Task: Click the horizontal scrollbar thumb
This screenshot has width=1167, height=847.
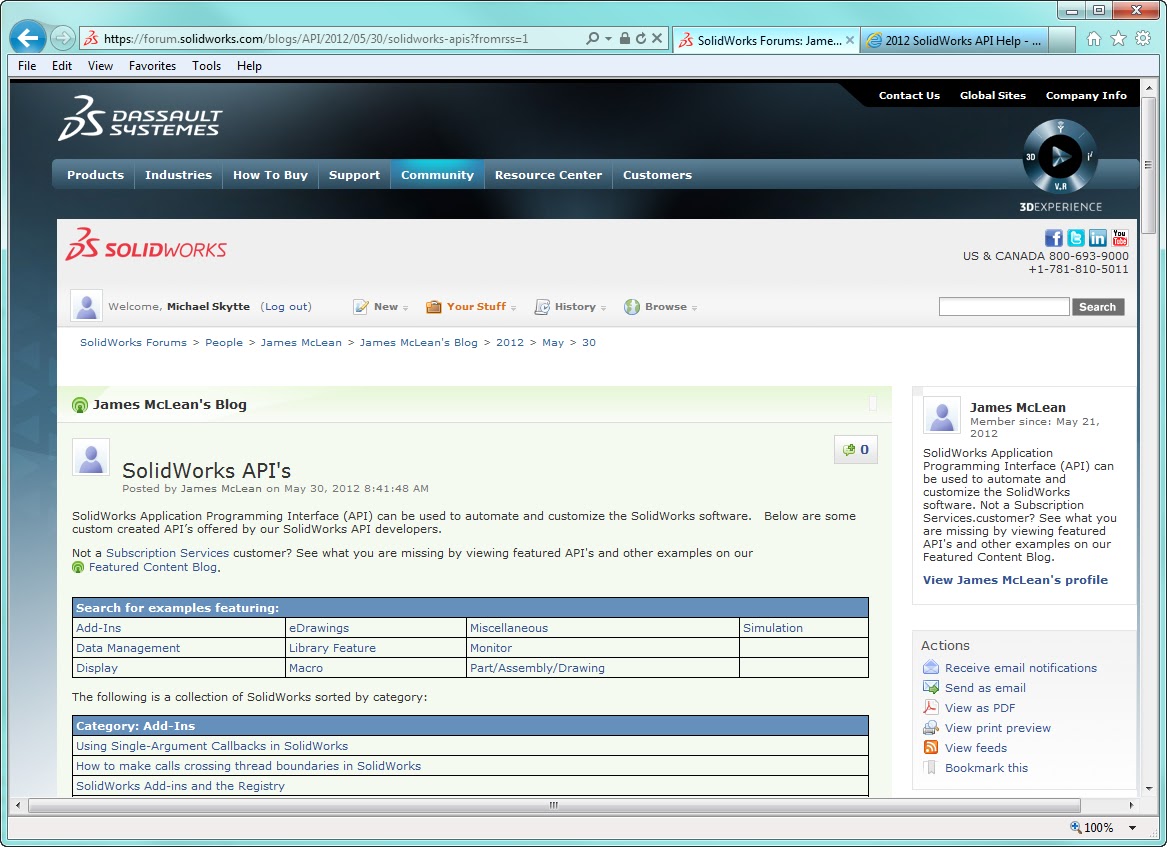Action: click(x=554, y=805)
